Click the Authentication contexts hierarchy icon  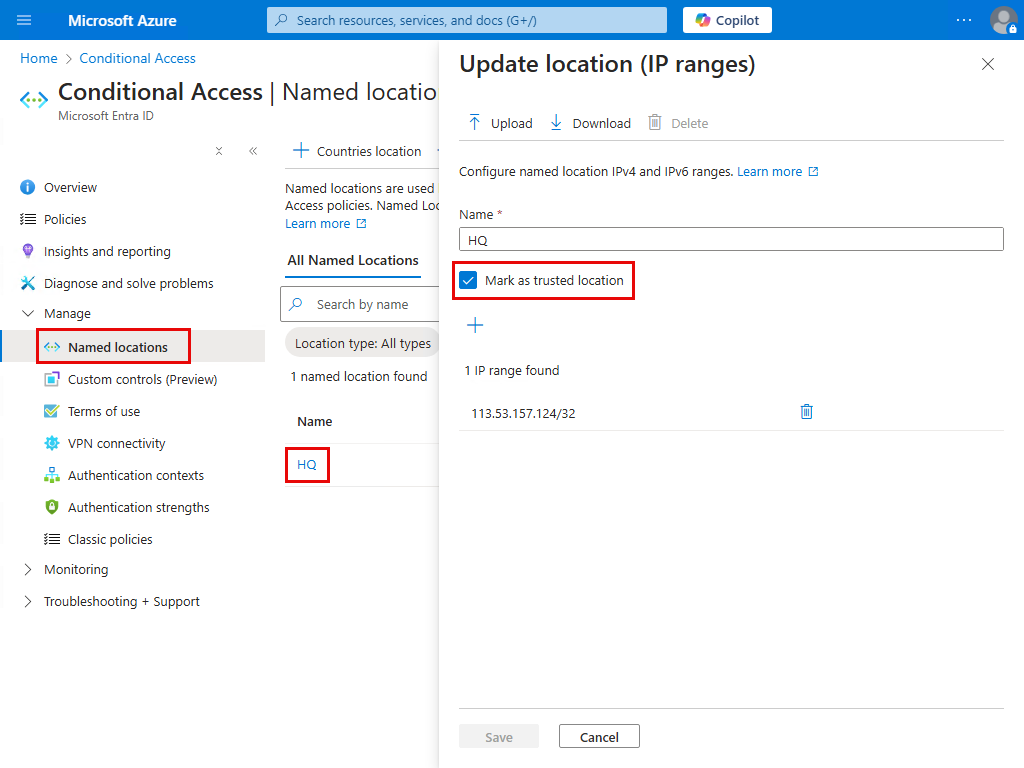coord(52,475)
